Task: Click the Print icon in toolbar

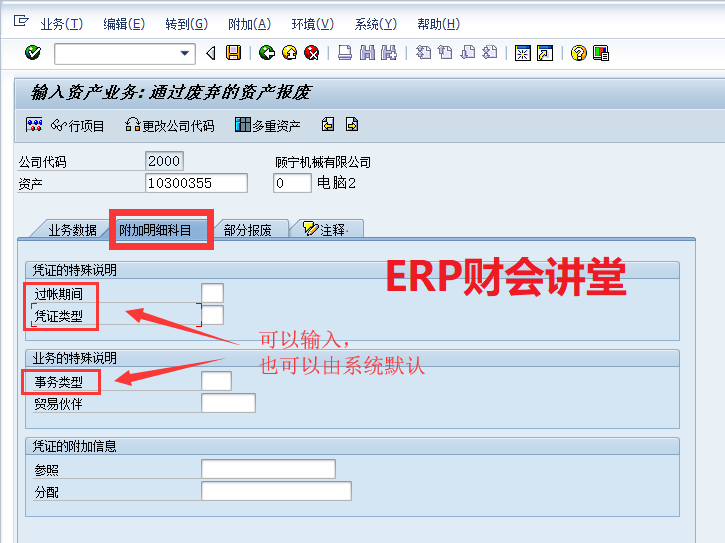Action: pyautogui.click(x=344, y=53)
